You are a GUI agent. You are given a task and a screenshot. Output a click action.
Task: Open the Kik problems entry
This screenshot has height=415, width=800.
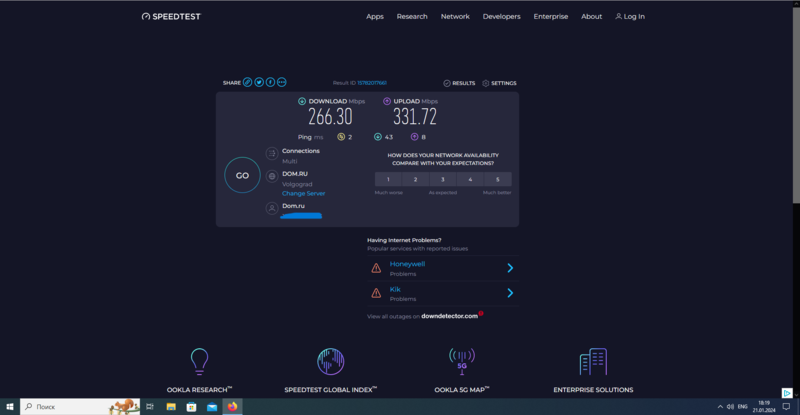point(395,289)
